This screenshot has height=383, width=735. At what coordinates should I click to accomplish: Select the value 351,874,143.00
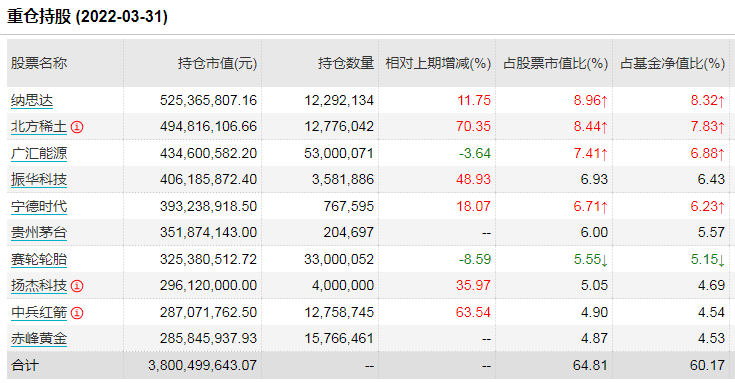pyautogui.click(x=209, y=233)
